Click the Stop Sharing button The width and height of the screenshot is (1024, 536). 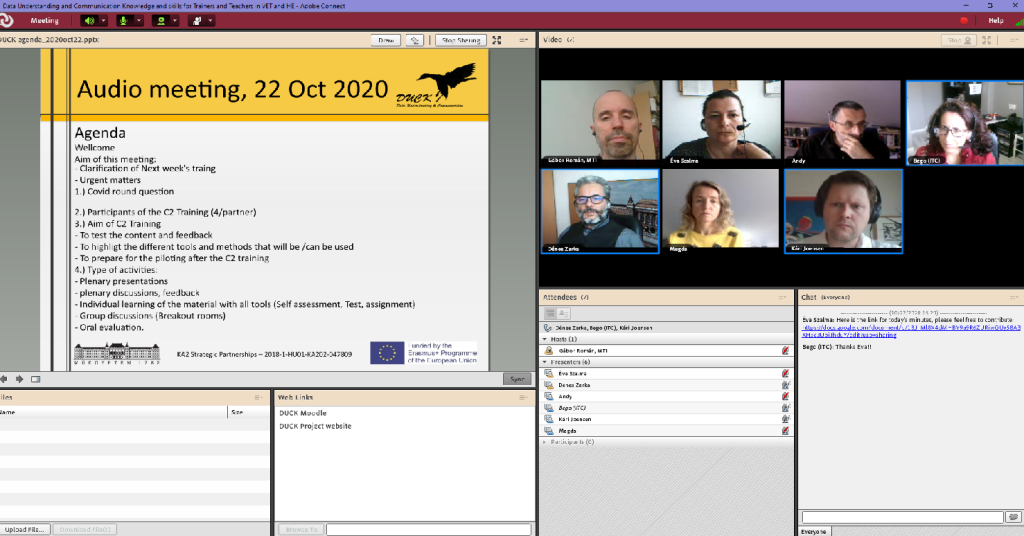460,40
